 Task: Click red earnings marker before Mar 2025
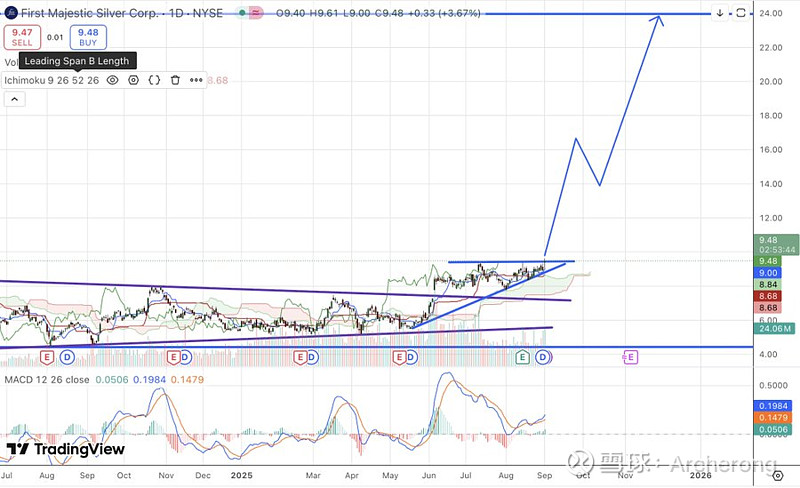tap(299, 357)
